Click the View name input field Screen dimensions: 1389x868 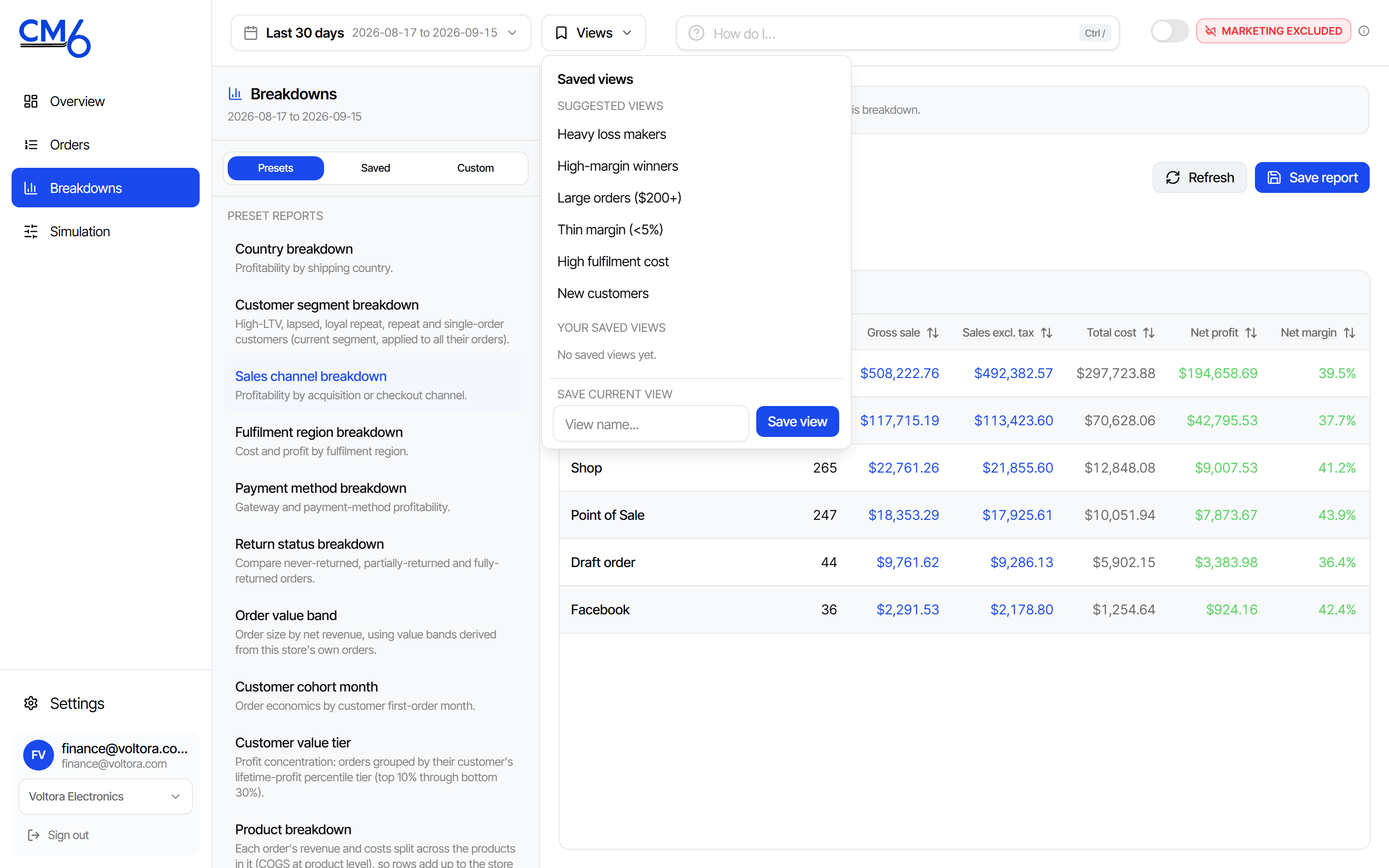651,424
